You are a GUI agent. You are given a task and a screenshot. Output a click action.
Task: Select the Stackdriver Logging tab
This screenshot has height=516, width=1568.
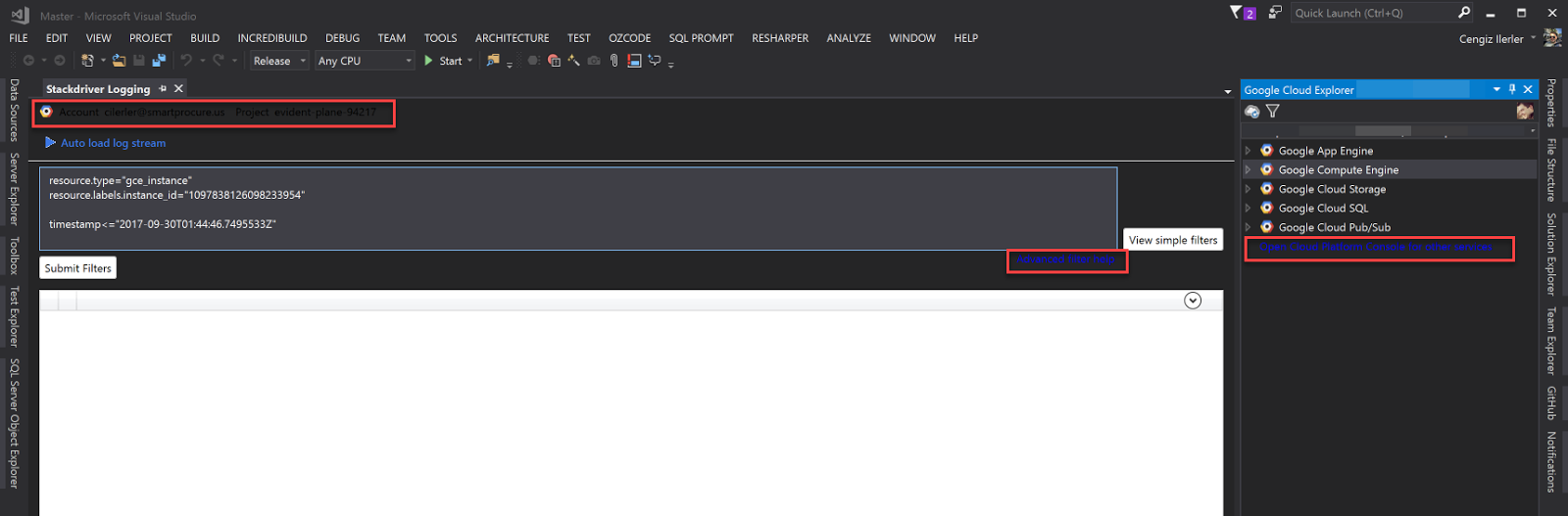(98, 89)
